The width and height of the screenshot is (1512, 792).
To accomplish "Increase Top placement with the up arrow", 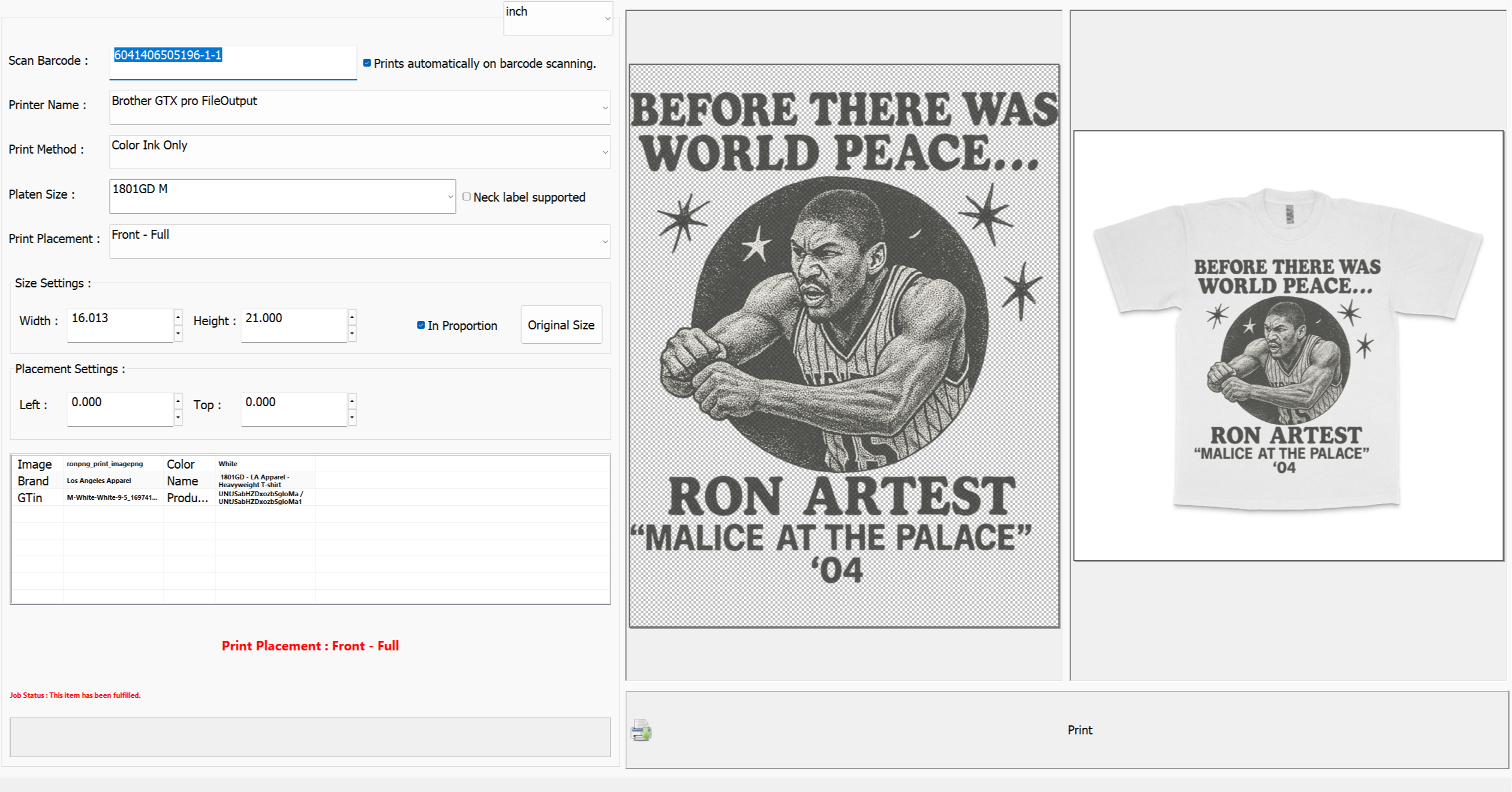I will pyautogui.click(x=352, y=401).
